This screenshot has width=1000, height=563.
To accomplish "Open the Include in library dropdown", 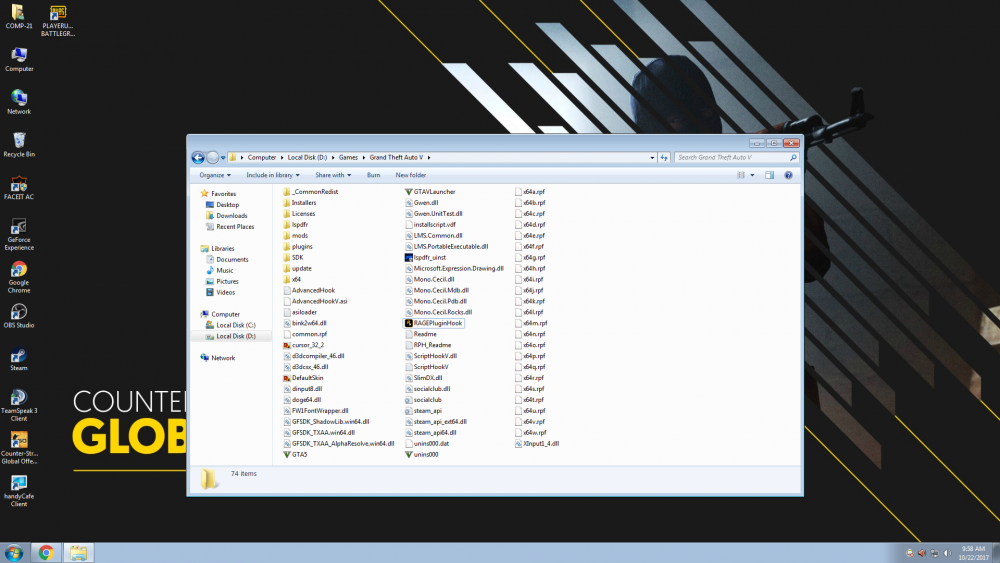I will [272, 175].
